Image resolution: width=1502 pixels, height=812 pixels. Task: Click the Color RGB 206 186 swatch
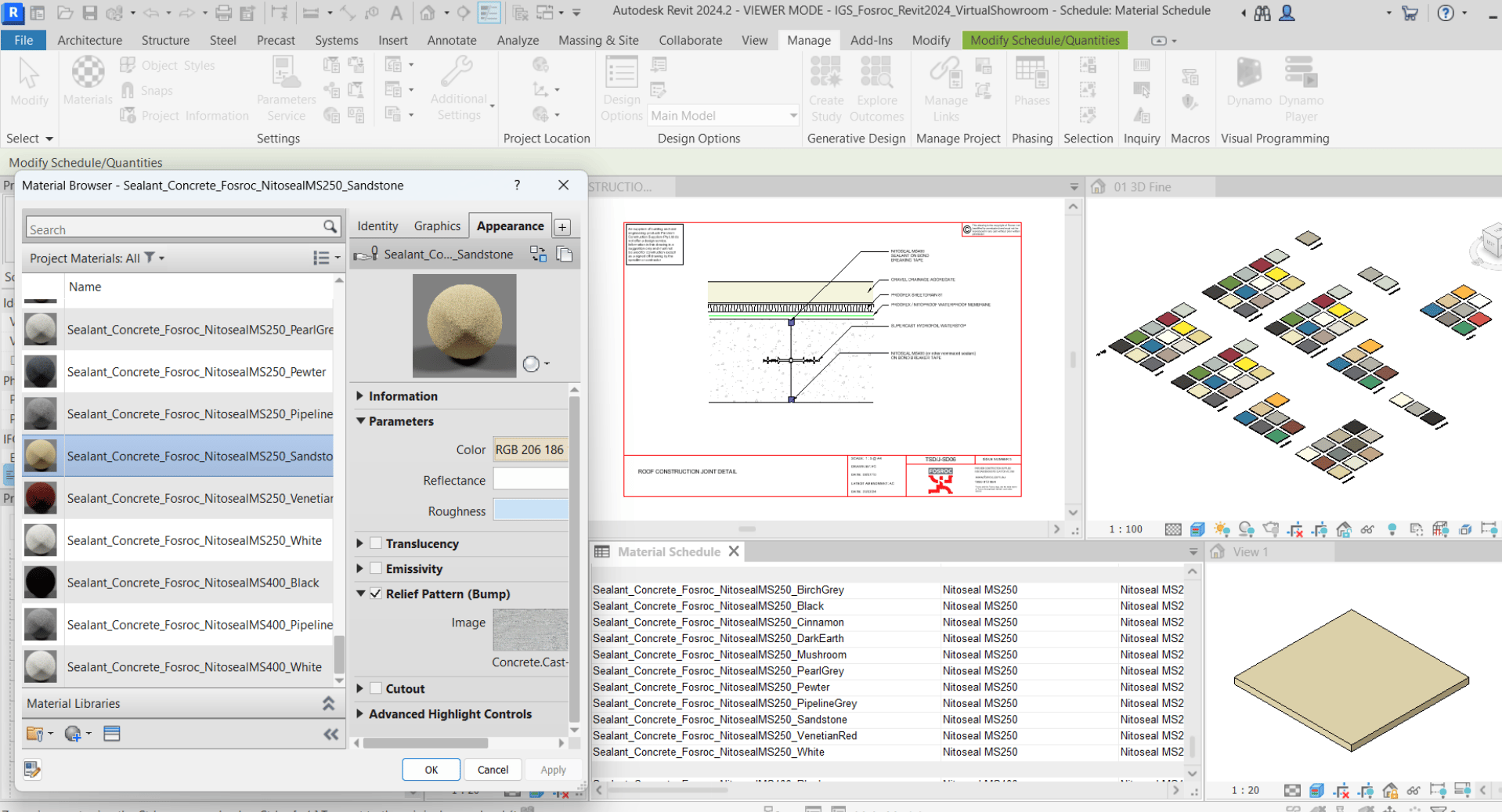pyautogui.click(x=530, y=449)
